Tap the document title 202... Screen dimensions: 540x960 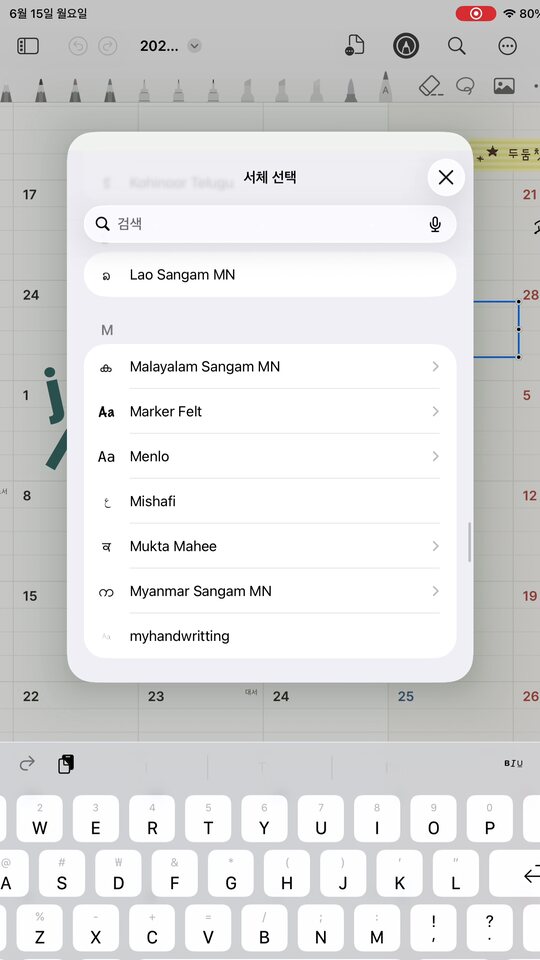(x=159, y=46)
